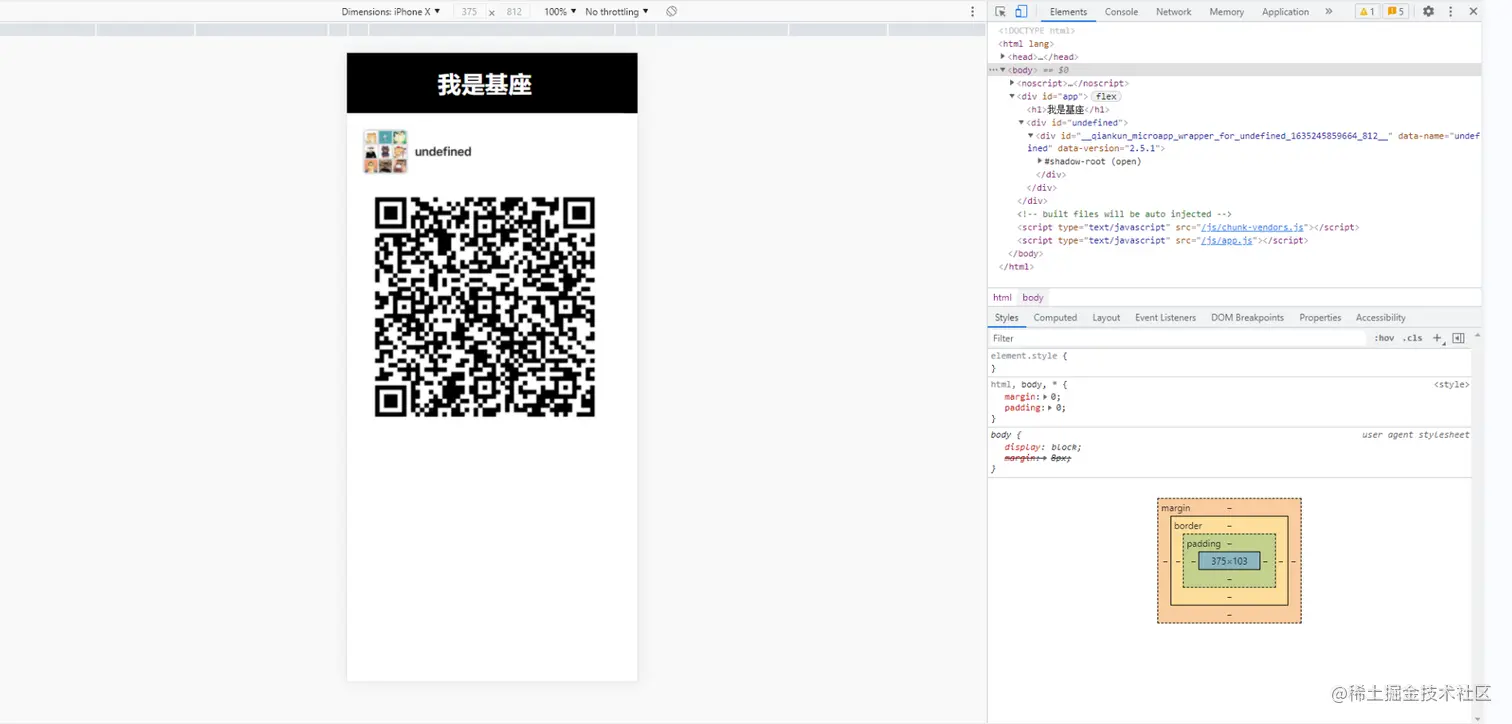The image size is (1512, 724).
Task: Click the device height field showing 812
Action: (514, 12)
